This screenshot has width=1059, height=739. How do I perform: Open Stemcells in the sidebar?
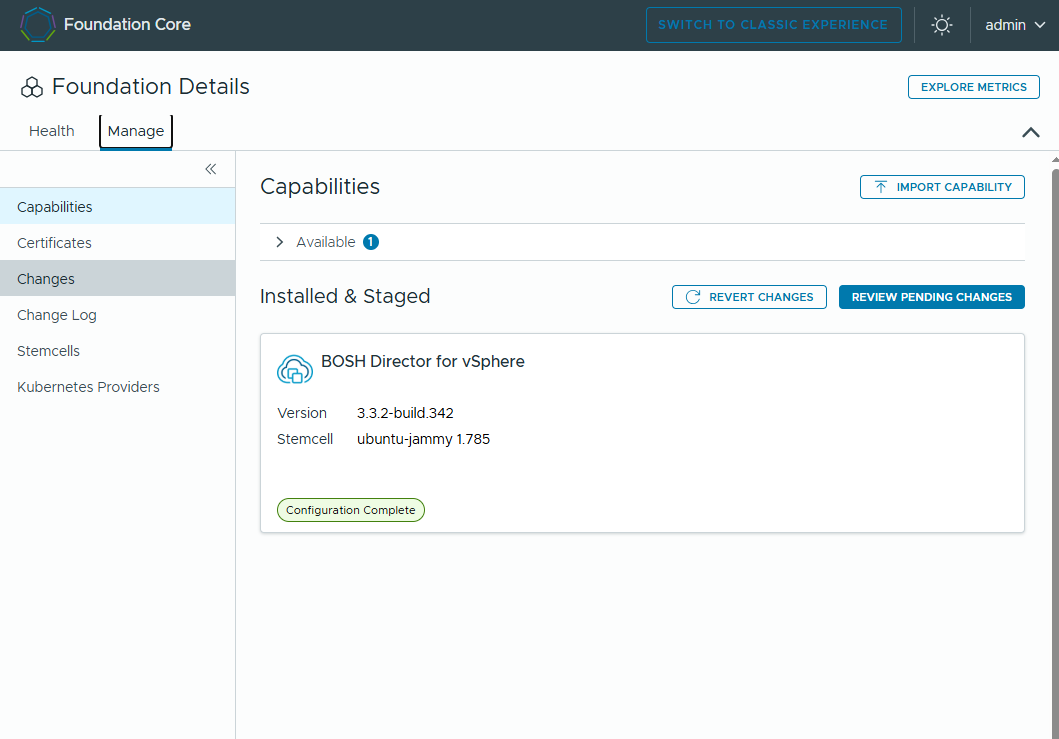coord(118,351)
